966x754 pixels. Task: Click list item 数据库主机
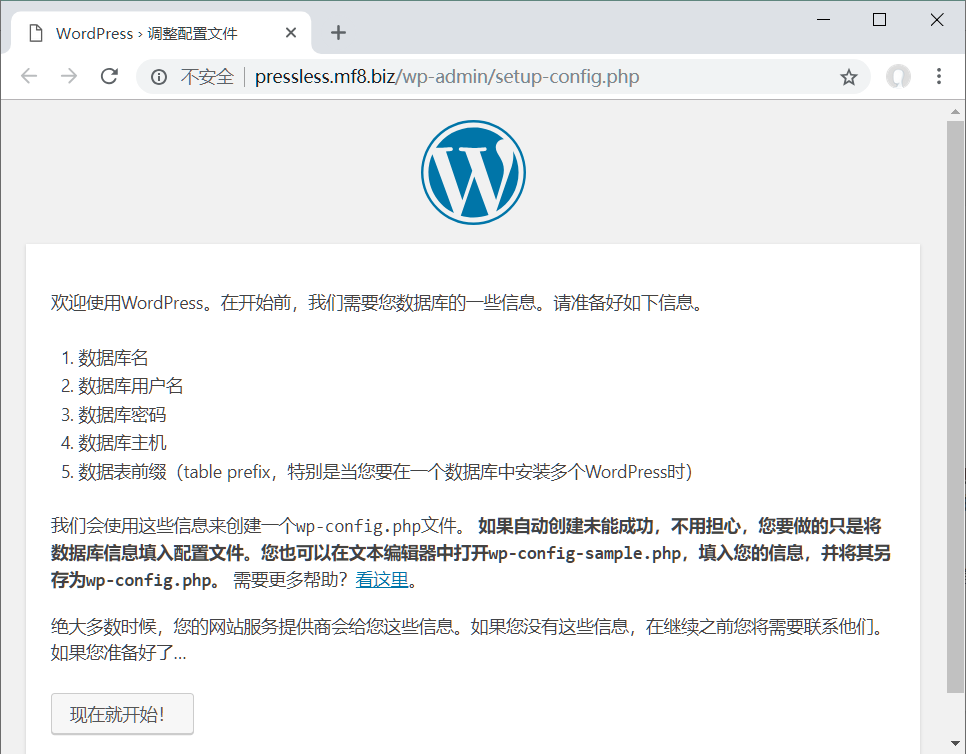pos(122,443)
